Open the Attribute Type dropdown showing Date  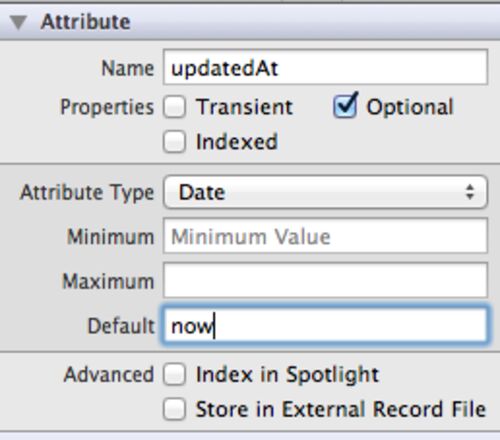[x=325, y=192]
